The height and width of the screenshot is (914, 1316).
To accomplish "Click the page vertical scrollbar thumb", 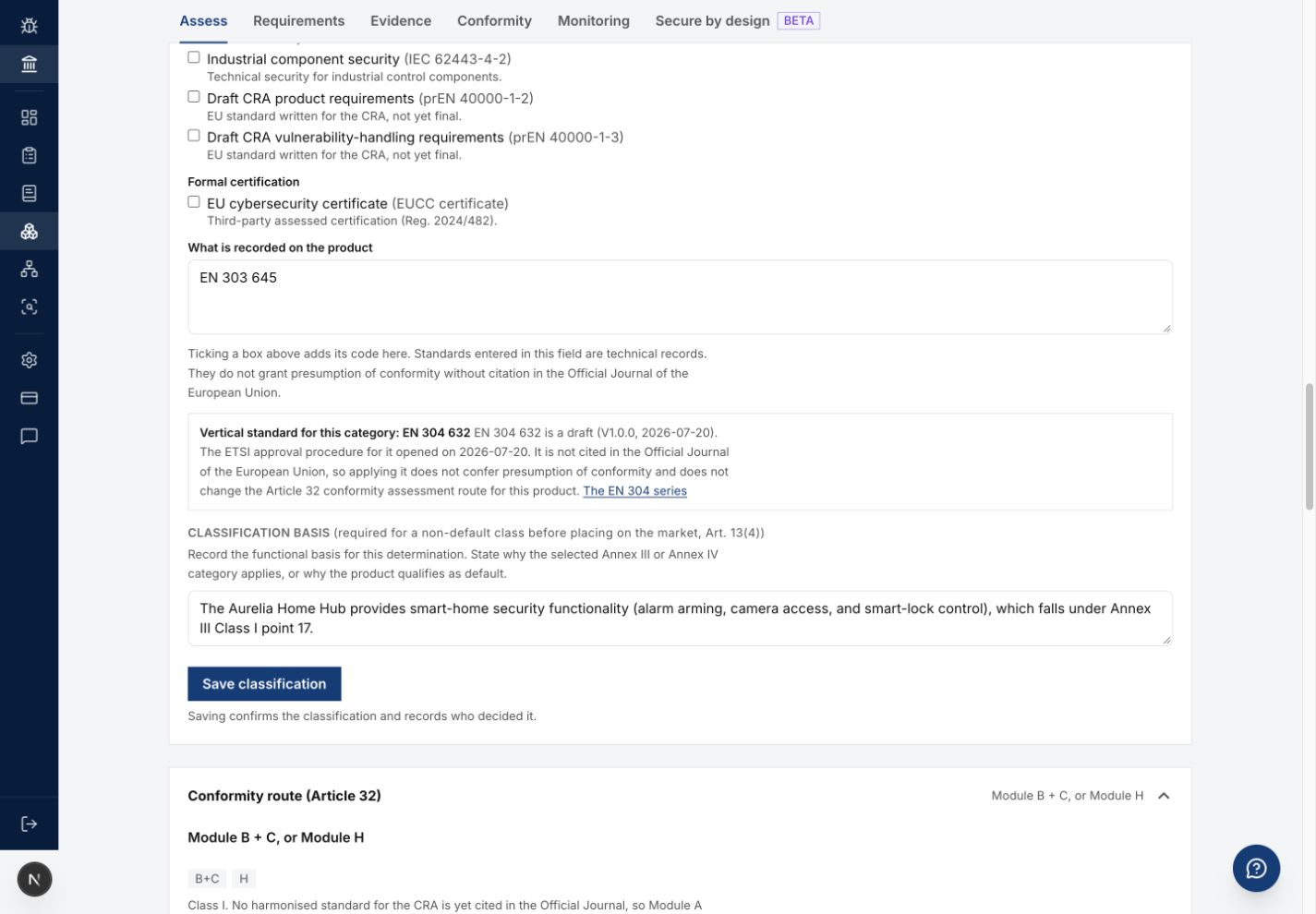I will 1309,446.
